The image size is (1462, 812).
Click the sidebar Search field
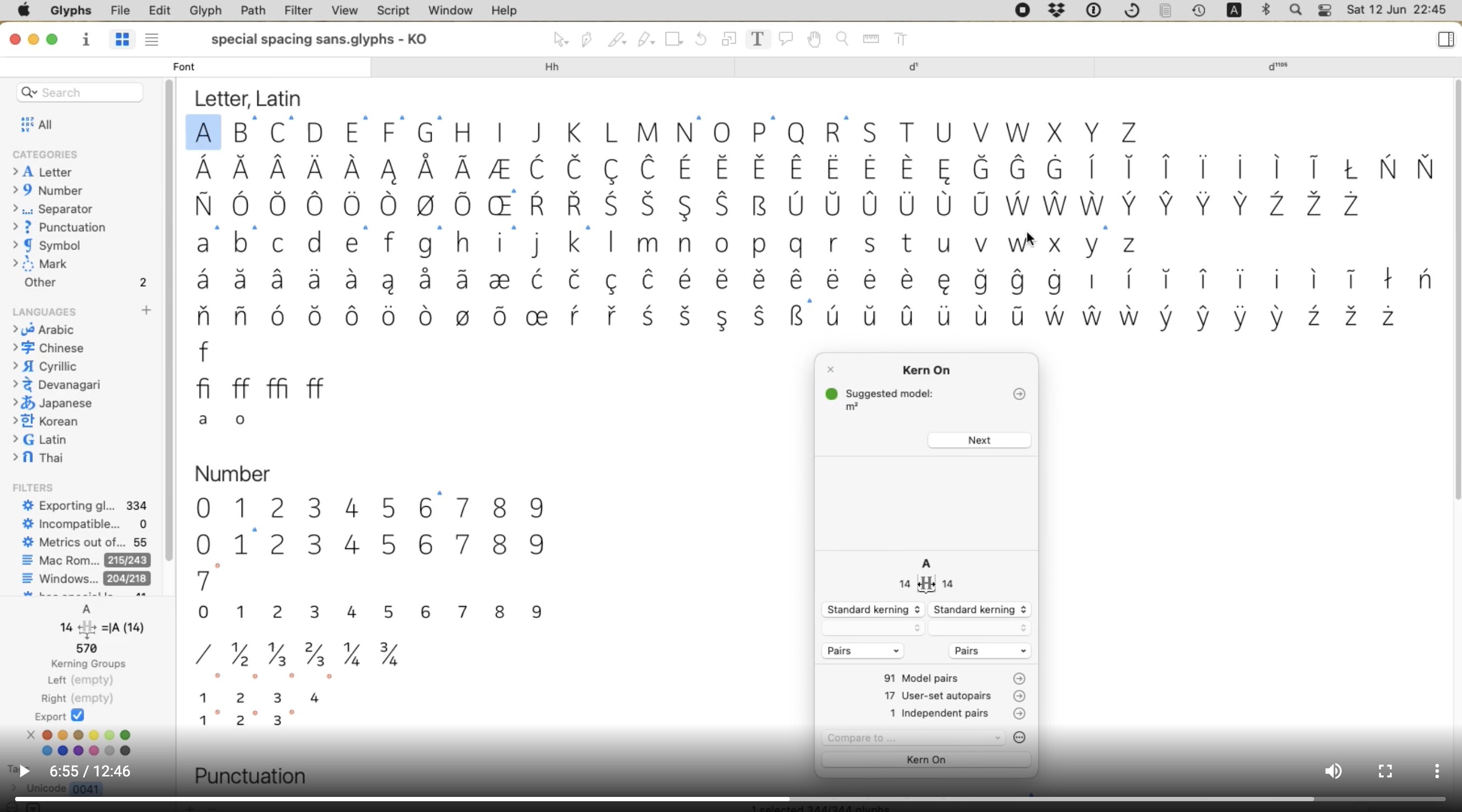(x=80, y=92)
